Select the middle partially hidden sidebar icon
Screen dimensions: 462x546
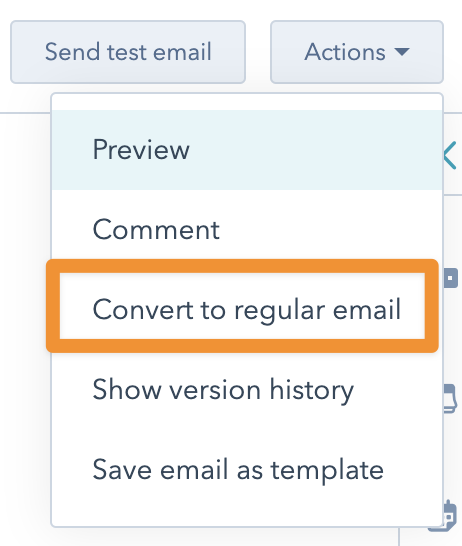451,399
